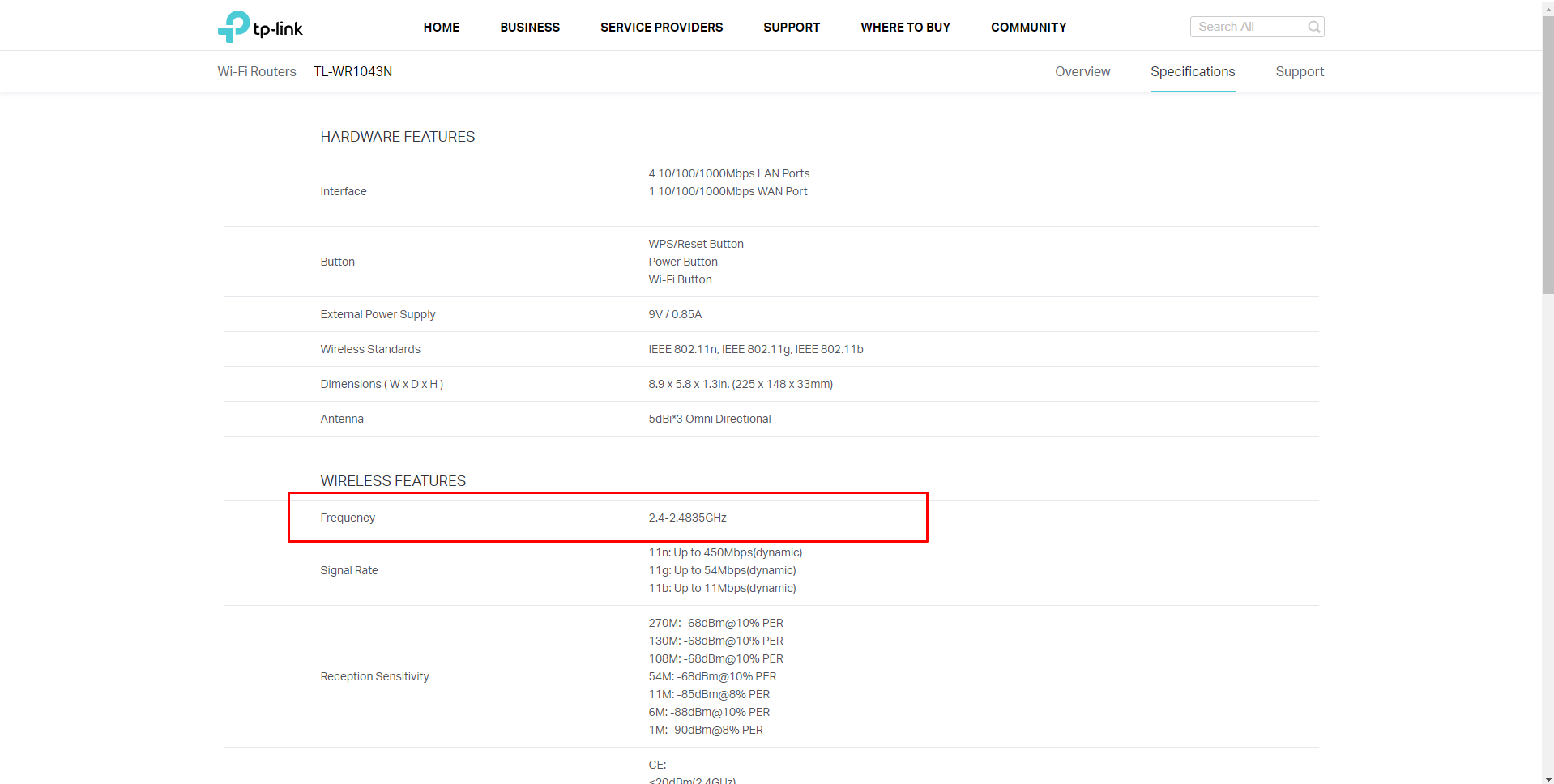Go to WHERE TO BUY
This screenshot has width=1554, height=784.
pyautogui.click(x=905, y=28)
